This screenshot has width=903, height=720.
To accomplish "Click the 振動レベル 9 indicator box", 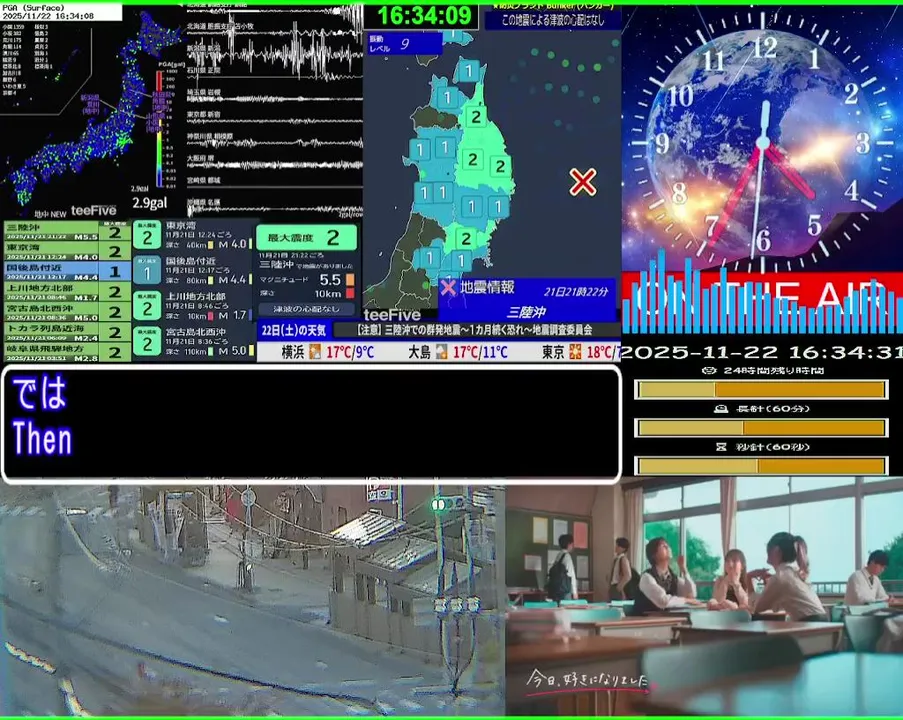I will click(x=404, y=43).
